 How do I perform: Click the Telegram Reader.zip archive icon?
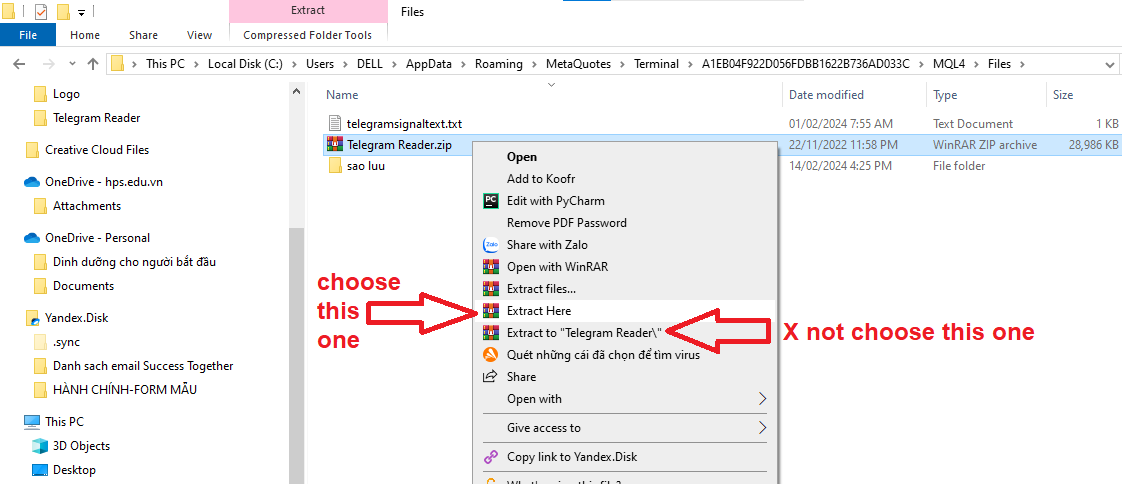335,145
